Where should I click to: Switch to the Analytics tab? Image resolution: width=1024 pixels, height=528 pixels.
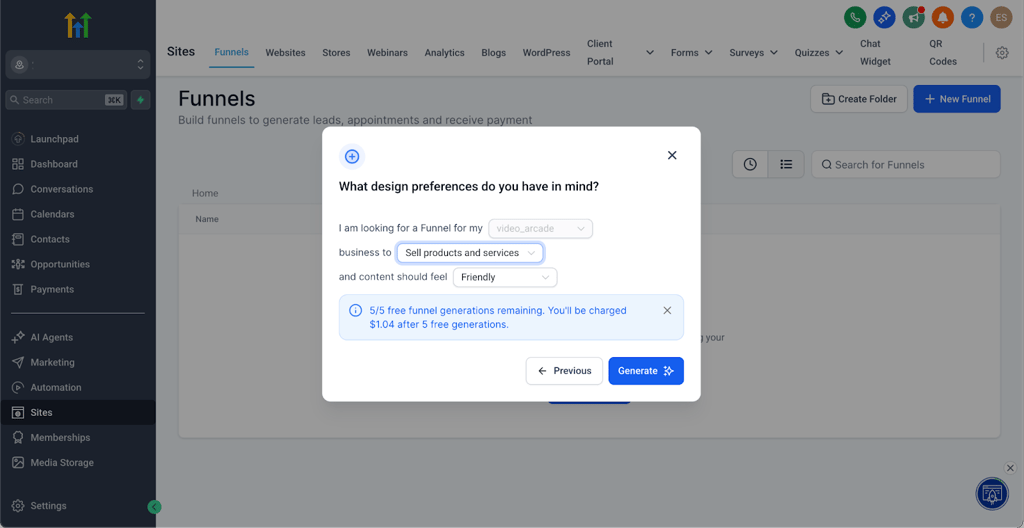[444, 53]
